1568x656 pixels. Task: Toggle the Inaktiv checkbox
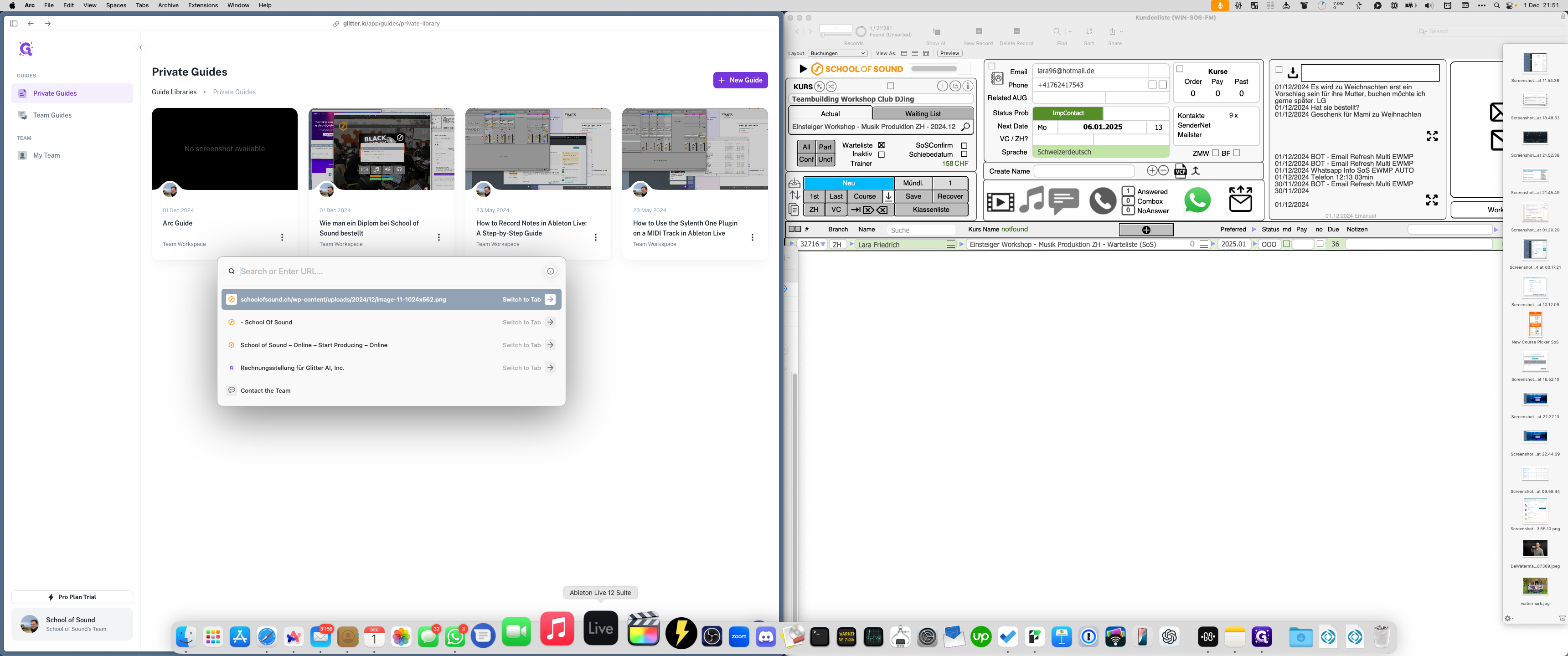click(x=882, y=154)
